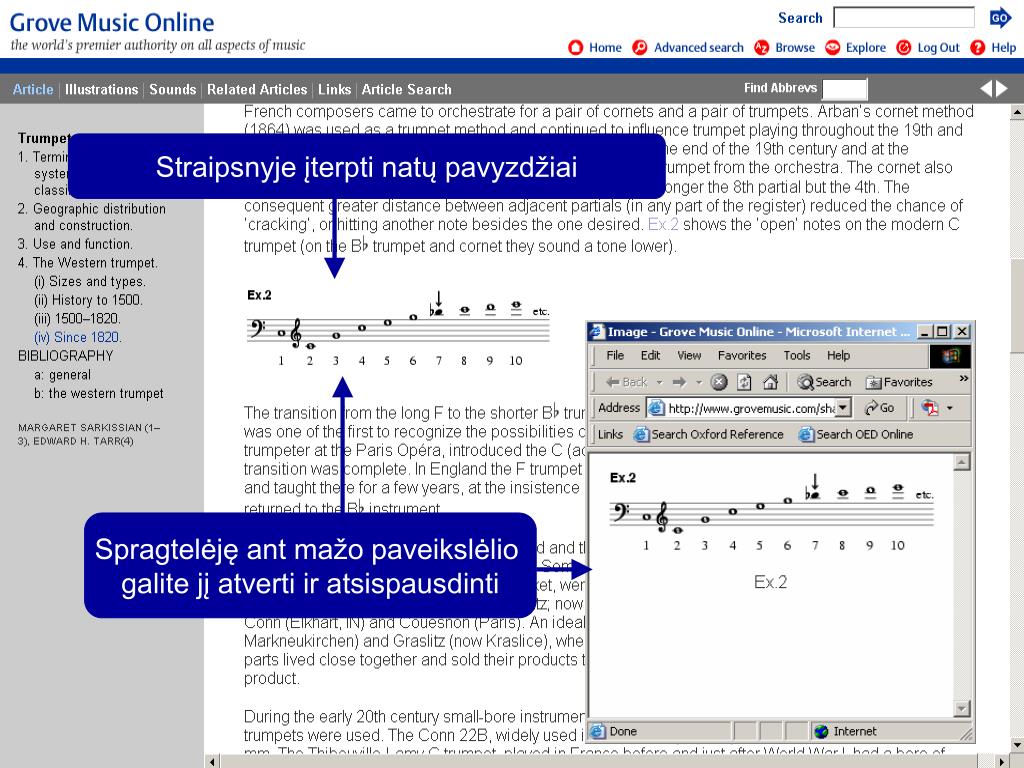Open the Edit menu in popup window

point(650,355)
